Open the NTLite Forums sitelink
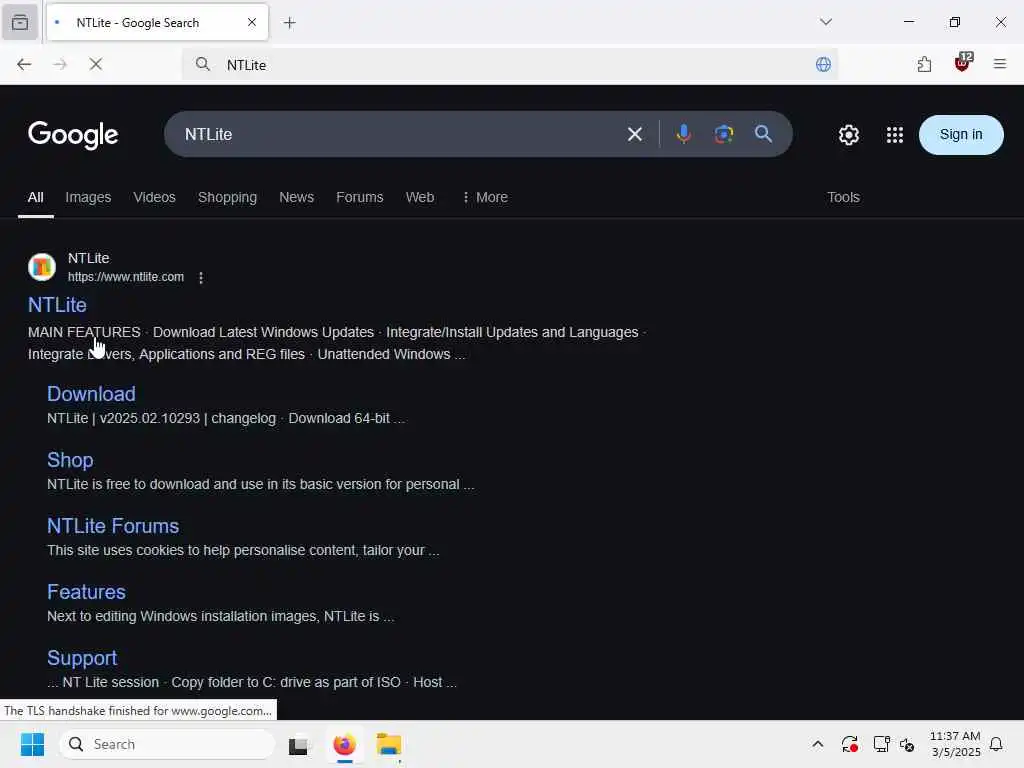The width and height of the screenshot is (1024, 768). click(x=113, y=526)
